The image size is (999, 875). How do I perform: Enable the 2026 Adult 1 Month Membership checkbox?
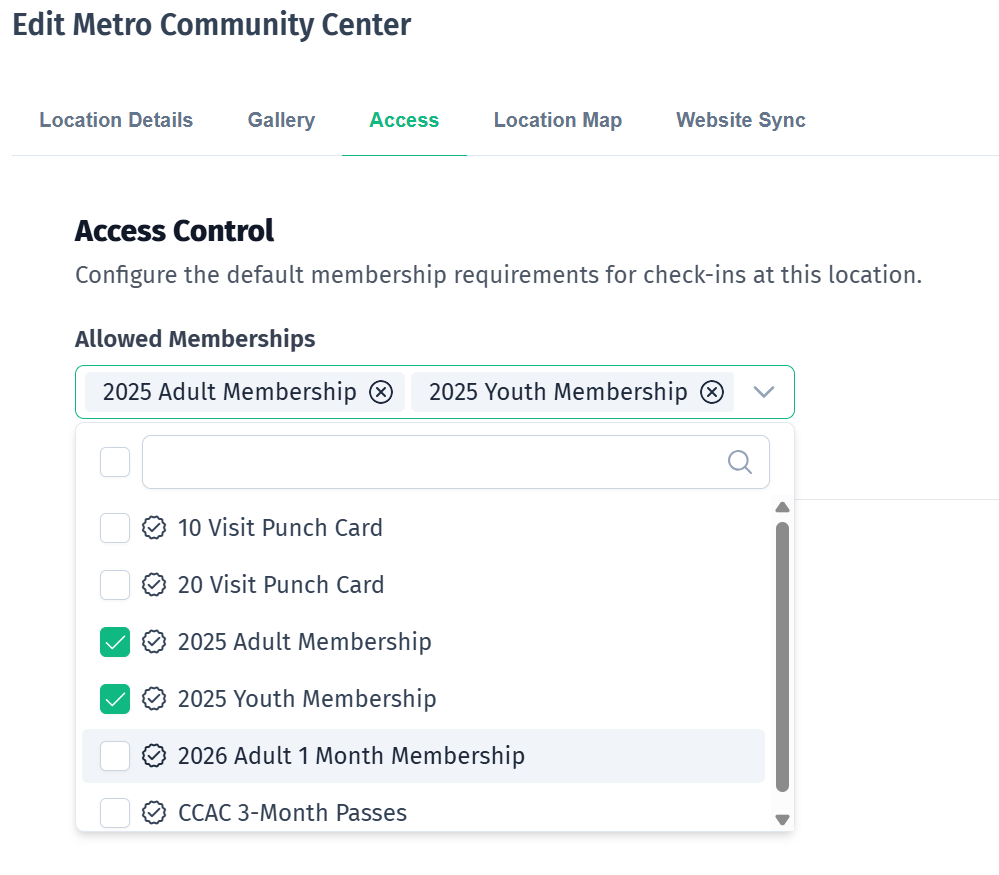click(115, 756)
